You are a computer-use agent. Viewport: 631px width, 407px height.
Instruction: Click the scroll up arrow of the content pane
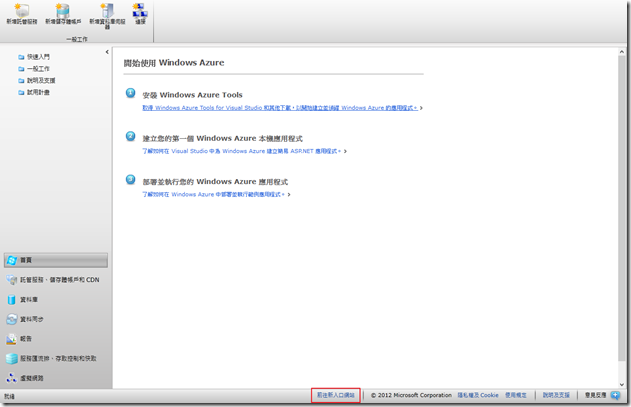622,52
